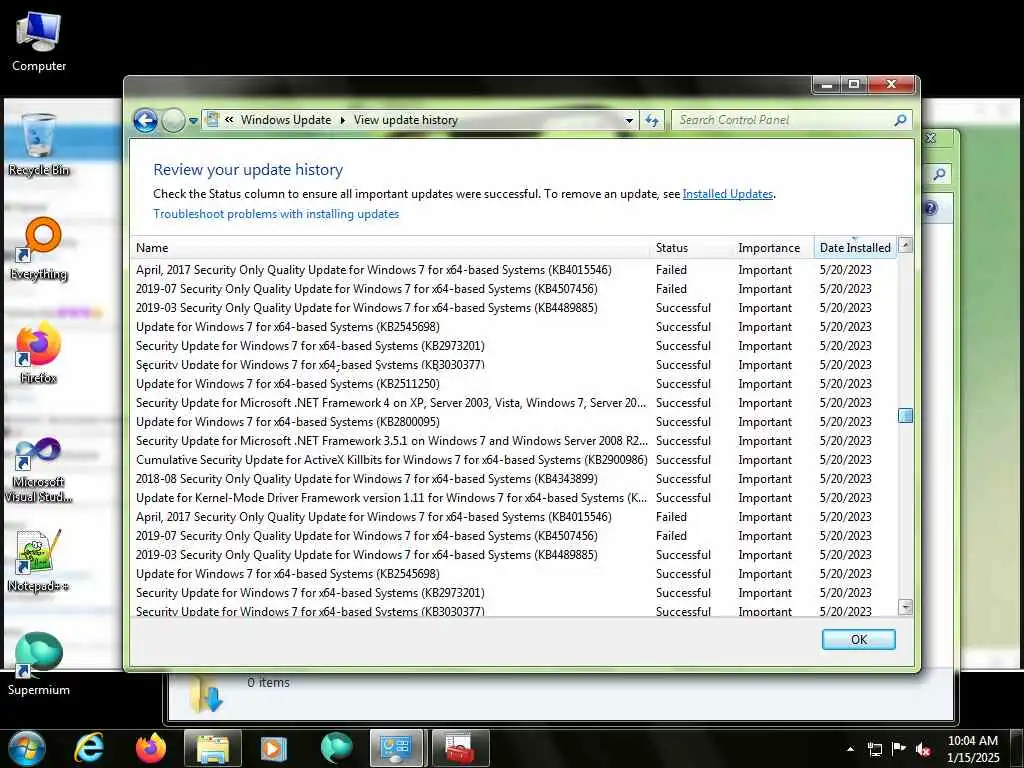
Task: Open Supermium from the taskbar
Action: pos(336,748)
